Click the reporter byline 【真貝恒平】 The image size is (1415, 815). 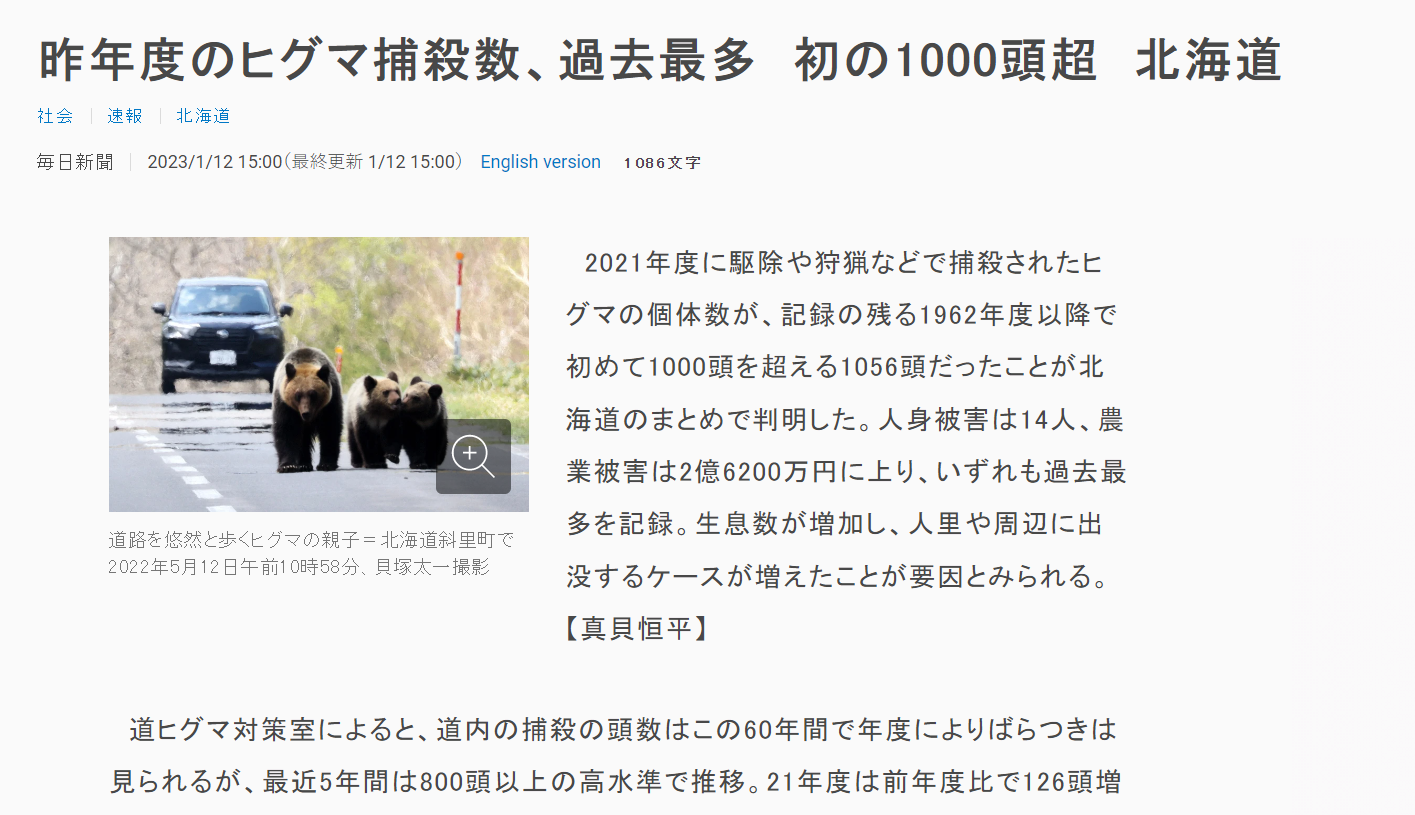[x=637, y=628]
